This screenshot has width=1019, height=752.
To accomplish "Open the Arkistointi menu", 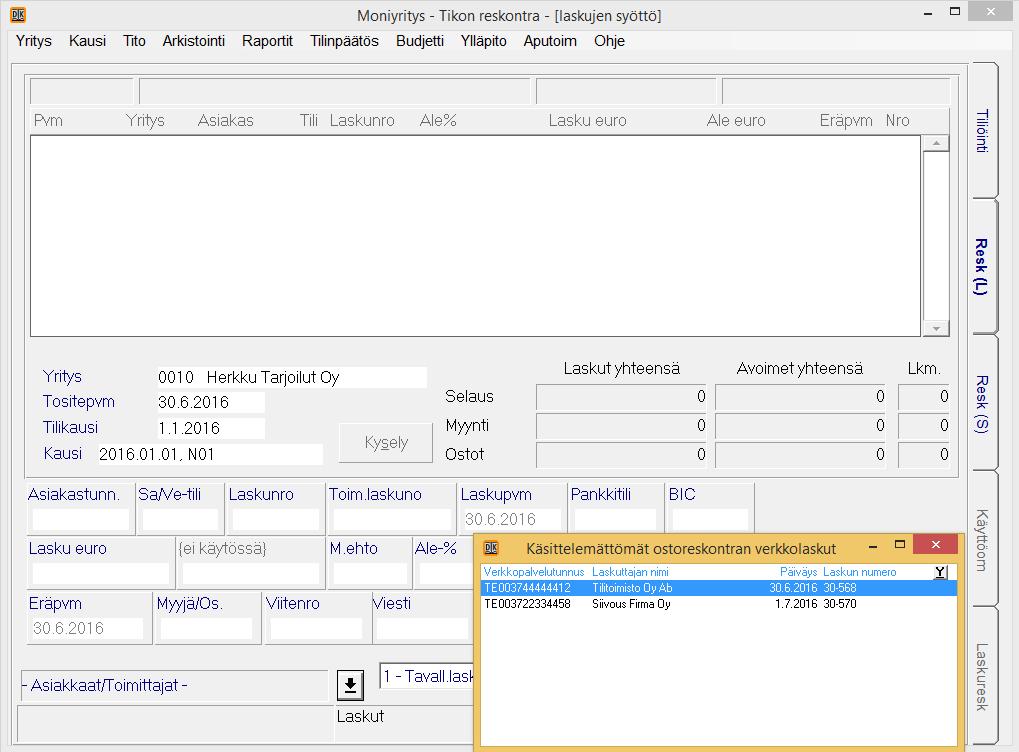I will [x=194, y=41].
